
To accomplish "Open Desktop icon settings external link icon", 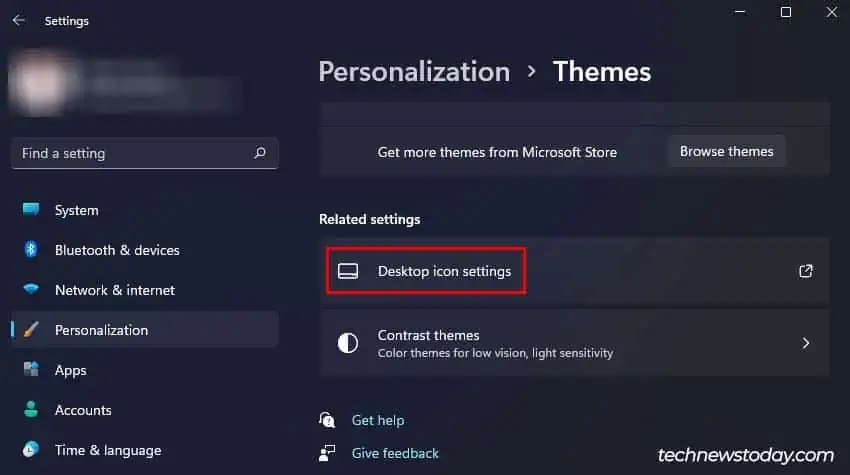I will [806, 271].
